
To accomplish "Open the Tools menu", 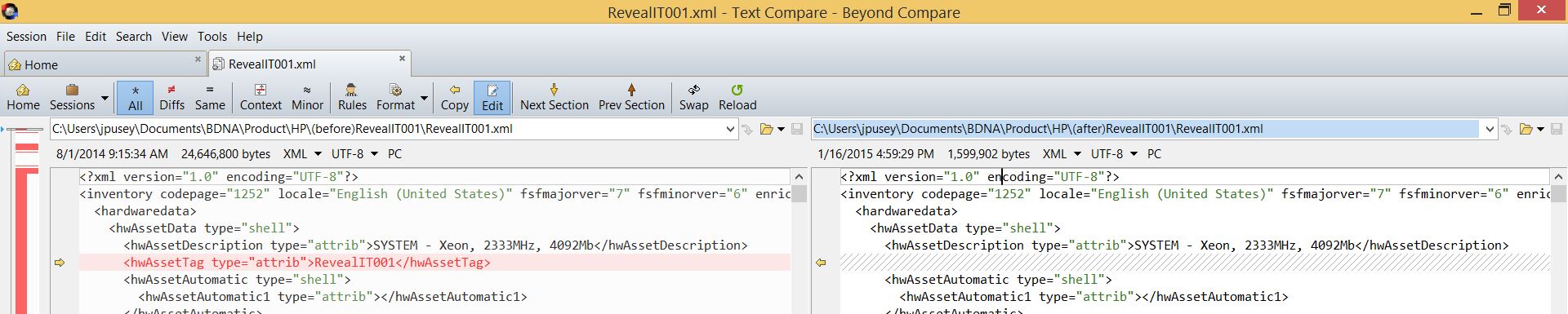I will [x=212, y=36].
